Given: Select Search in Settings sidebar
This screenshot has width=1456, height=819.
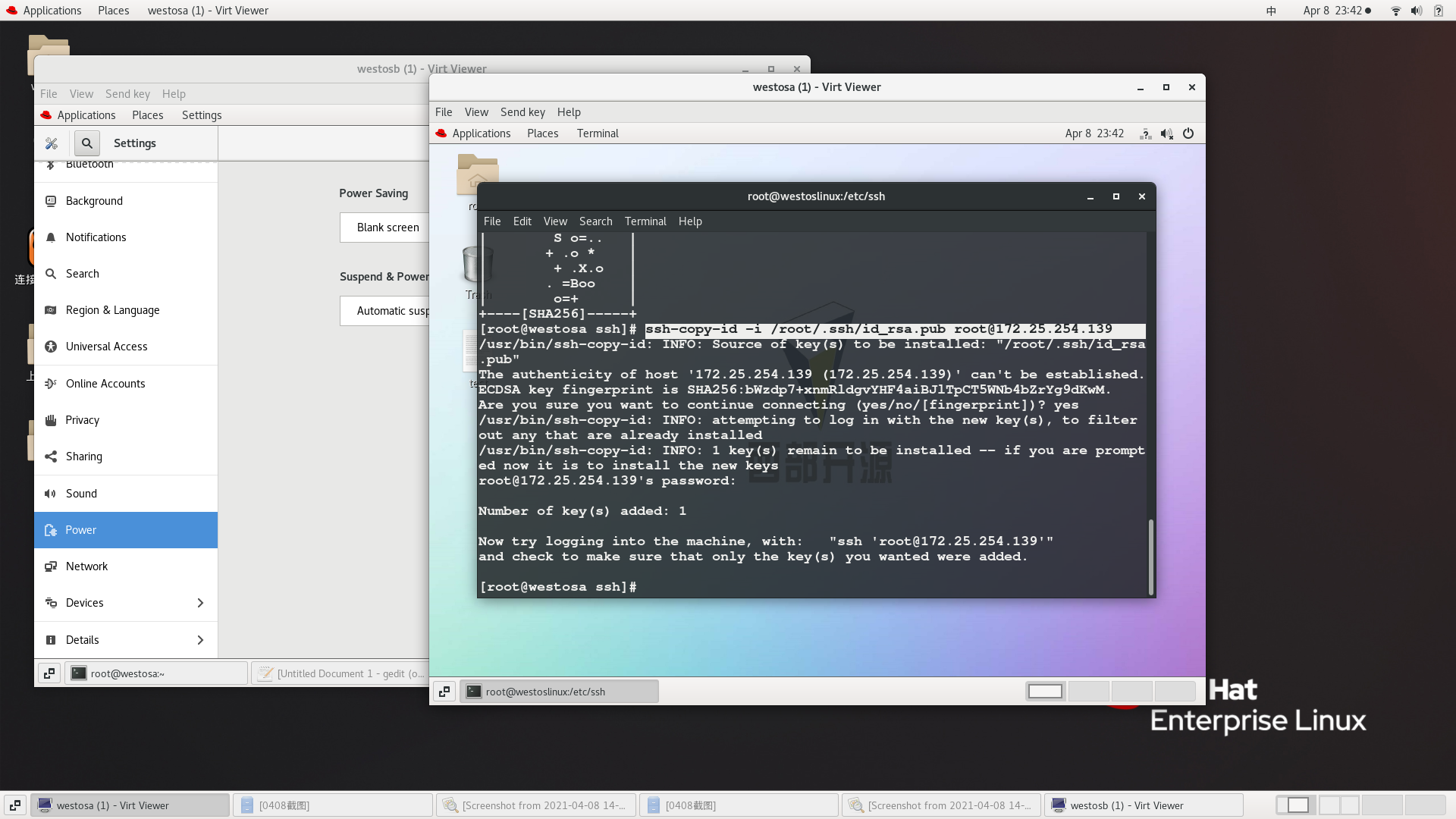Looking at the screenshot, I should point(126,274).
